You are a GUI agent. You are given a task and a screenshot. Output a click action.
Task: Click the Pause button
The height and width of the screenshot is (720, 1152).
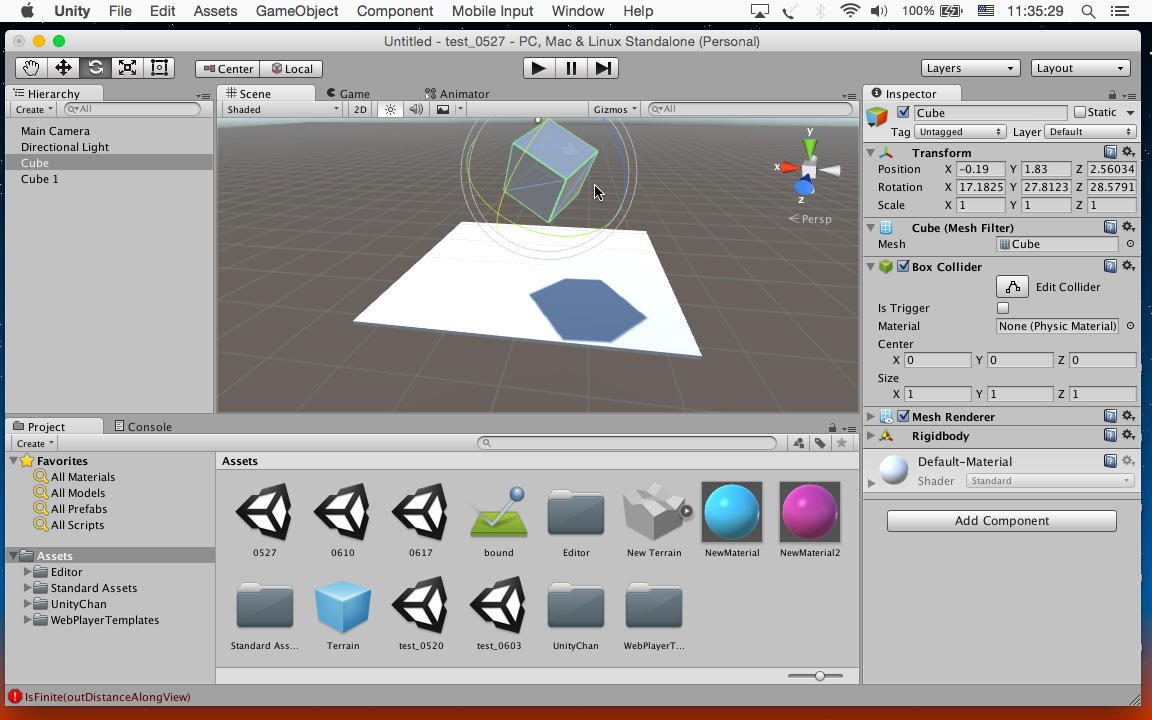click(x=571, y=68)
